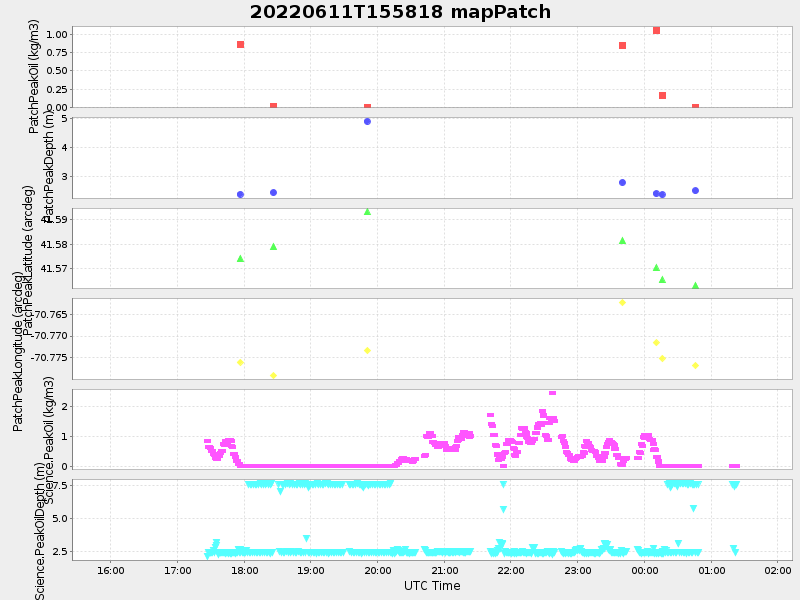This screenshot has width=800, height=600.
Task: Click the PatchPeakOil (kg/m3) axis label
Action: click(x=34, y=77)
